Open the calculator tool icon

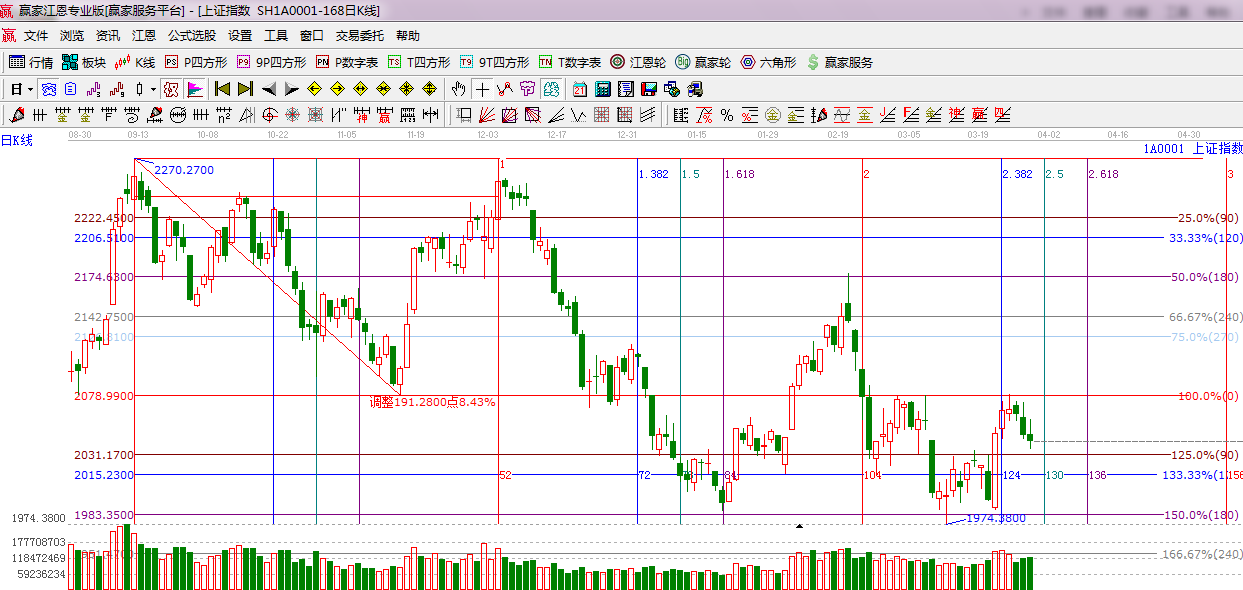coord(603,89)
